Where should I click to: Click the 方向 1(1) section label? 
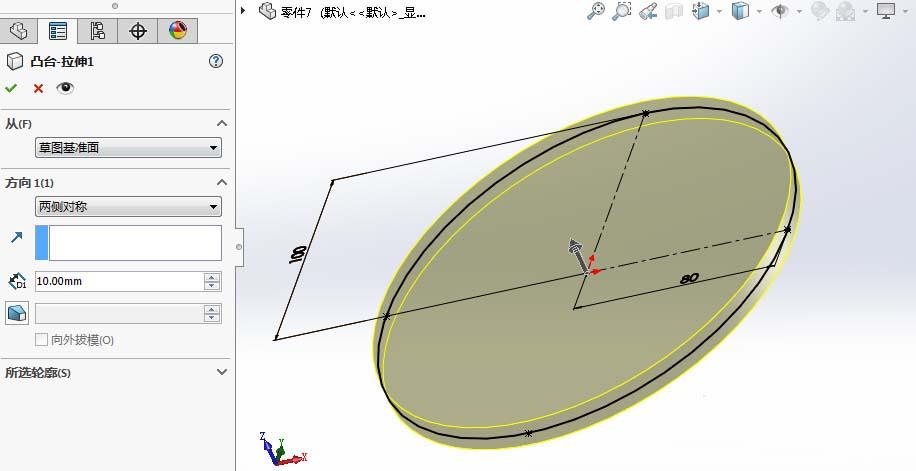(x=29, y=183)
